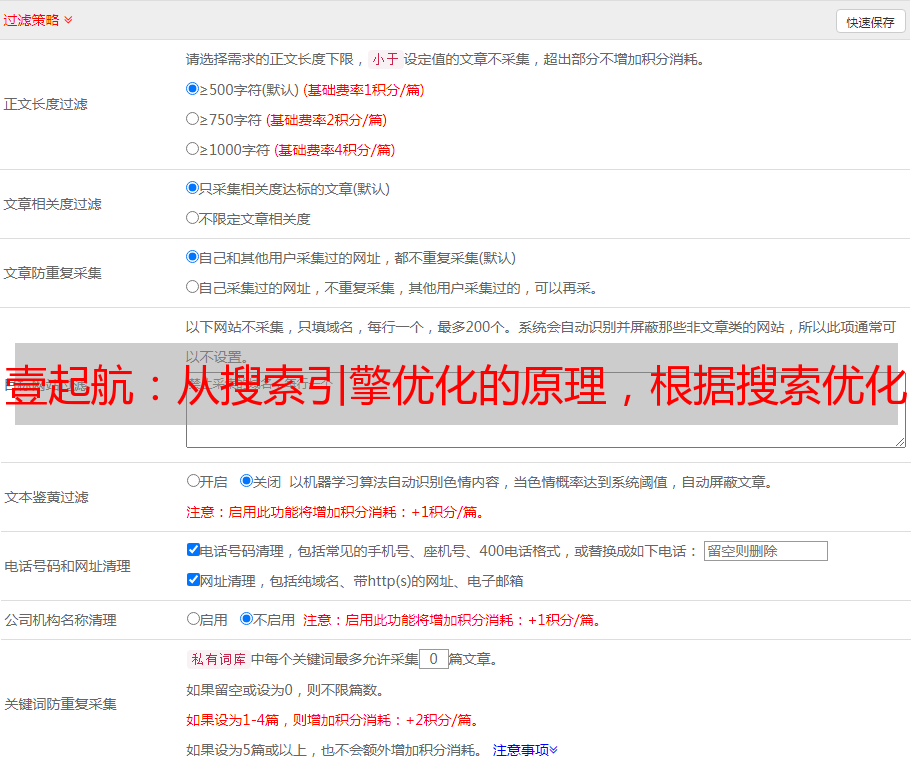Toggle the 网址清理 checkbox
912x768 pixels.
(194, 580)
